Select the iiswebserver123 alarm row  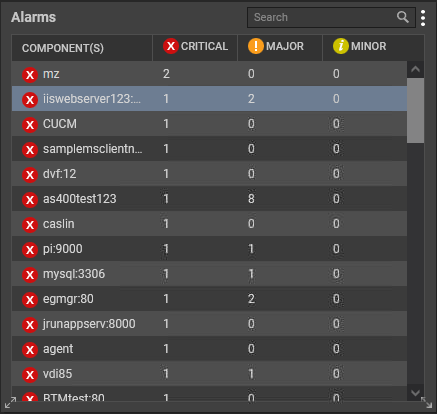click(x=209, y=99)
